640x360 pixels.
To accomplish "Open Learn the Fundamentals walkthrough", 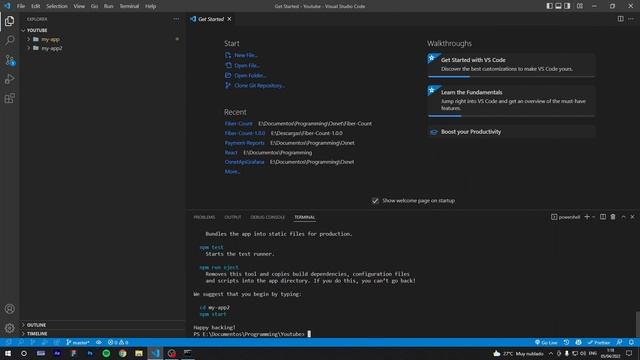I will pyautogui.click(x=511, y=101).
